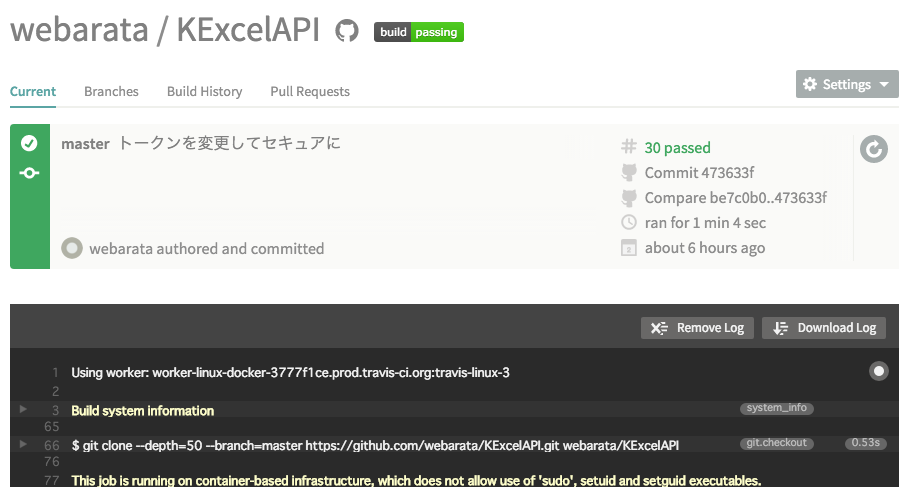Image resolution: width=908 pixels, height=487 pixels.
Task: Click the commit message トークンを変更してセキュアに
Action: tap(229, 143)
